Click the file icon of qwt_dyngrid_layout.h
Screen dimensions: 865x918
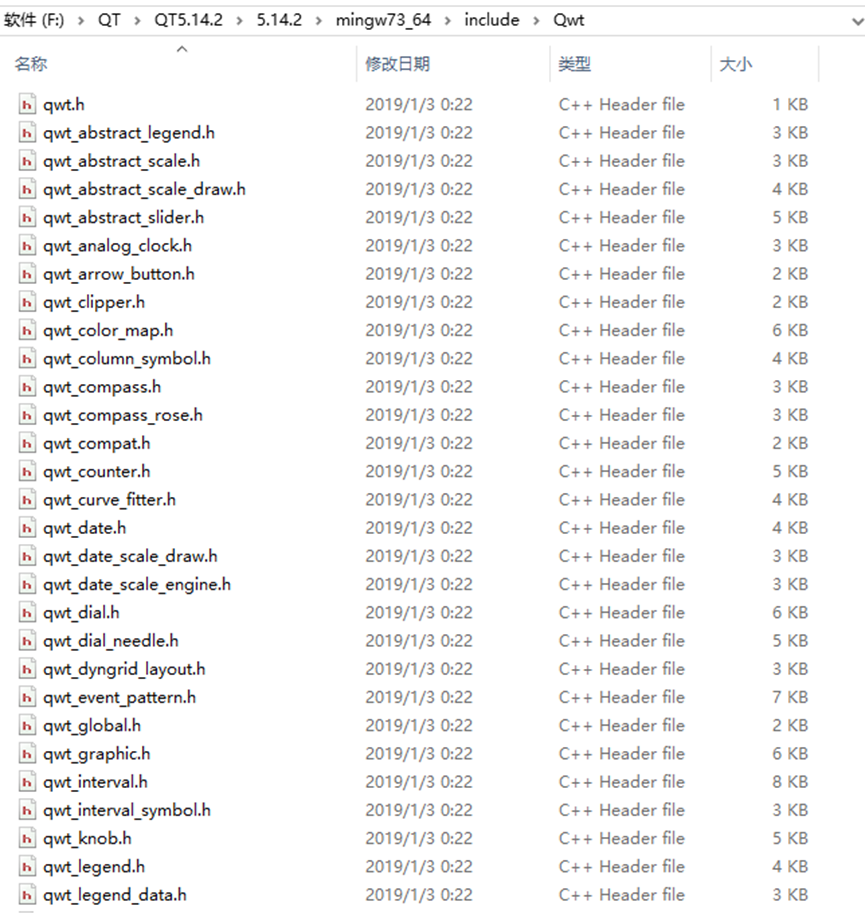tap(26, 669)
